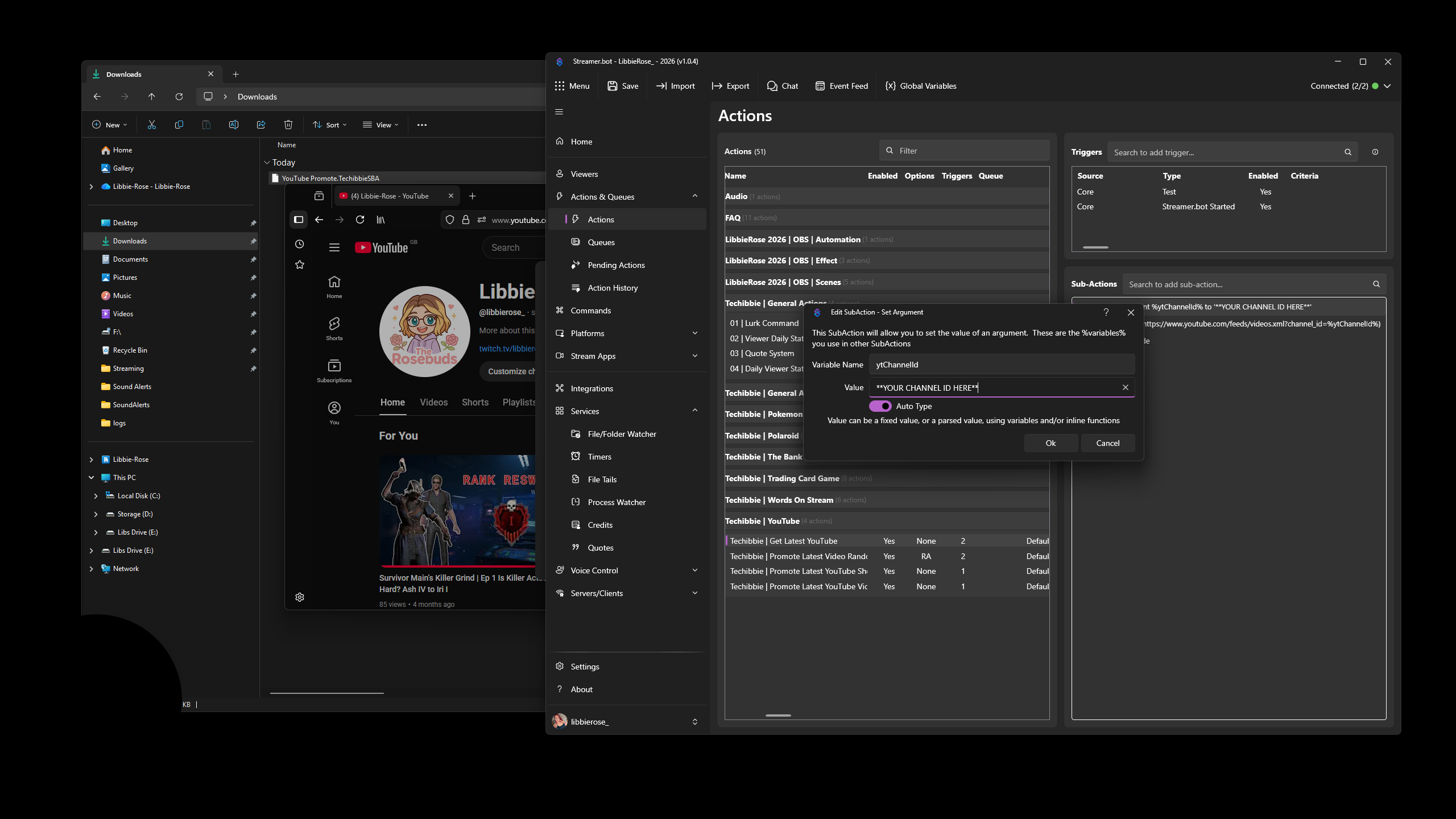Open View dropdown in File Explorer

click(x=380, y=125)
